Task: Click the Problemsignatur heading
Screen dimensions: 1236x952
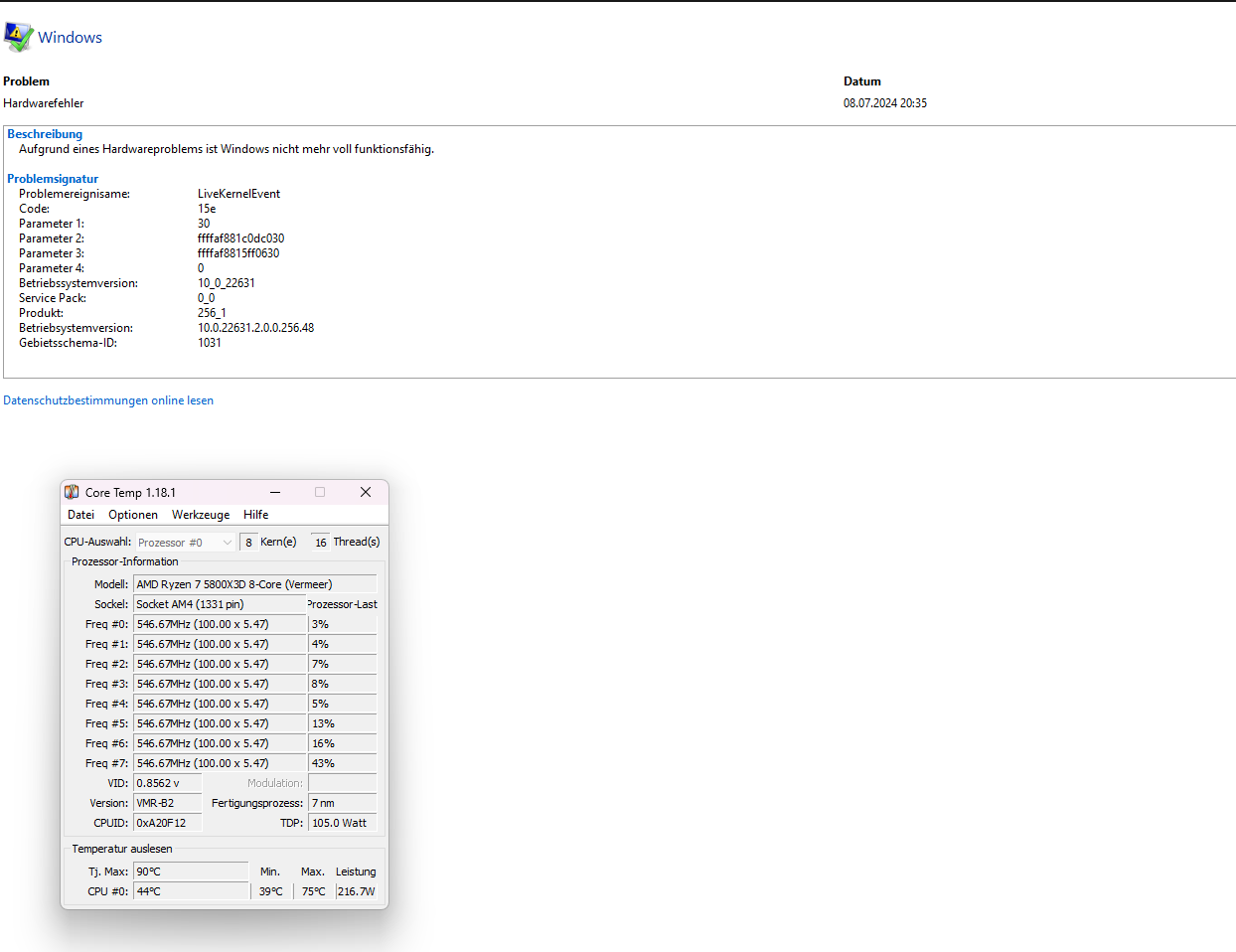Action: pos(53,179)
